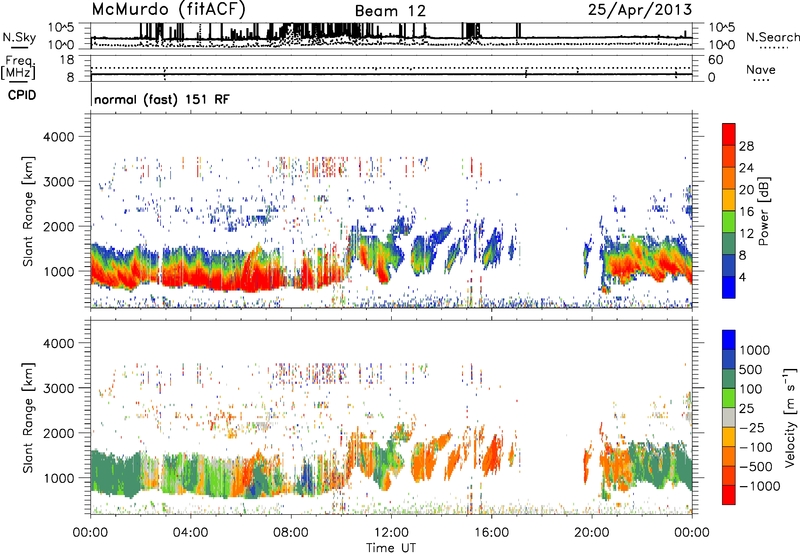The image size is (800, 554).
Task: Click the '500' tick on the Velocity colorbar
Action: (751, 369)
